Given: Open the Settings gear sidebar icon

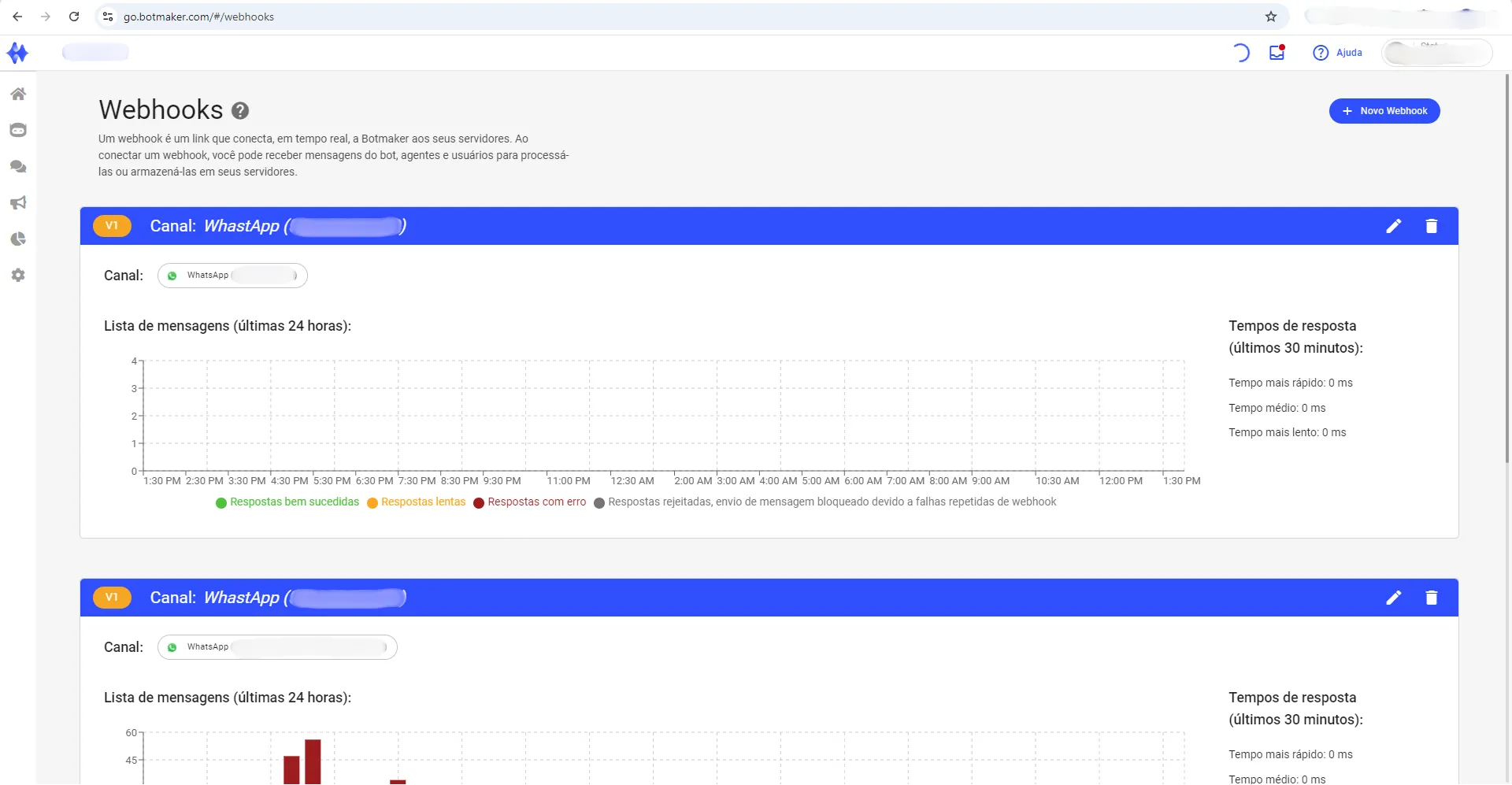Looking at the screenshot, I should (x=18, y=275).
